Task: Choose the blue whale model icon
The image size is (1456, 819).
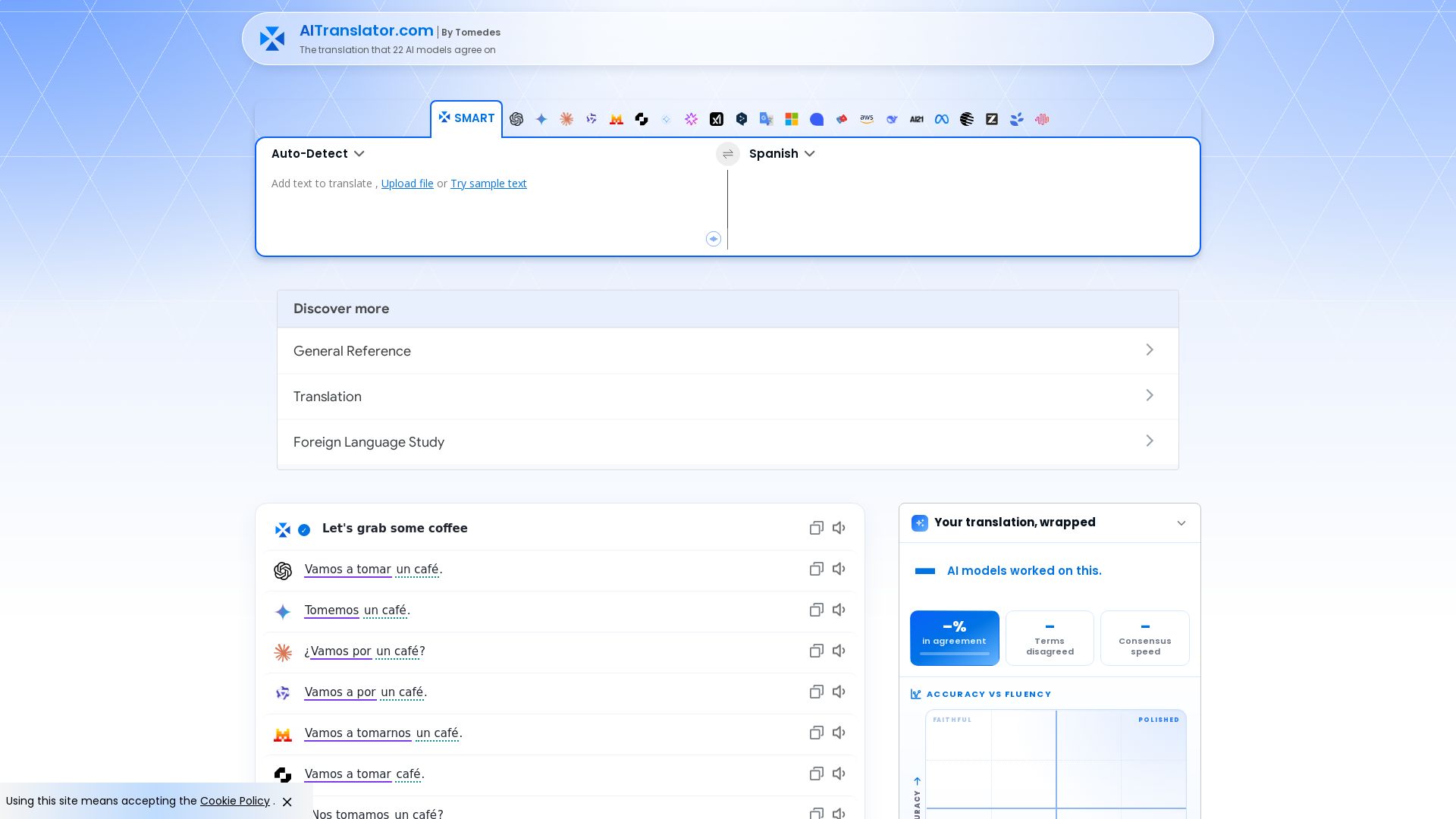Action: click(892, 119)
